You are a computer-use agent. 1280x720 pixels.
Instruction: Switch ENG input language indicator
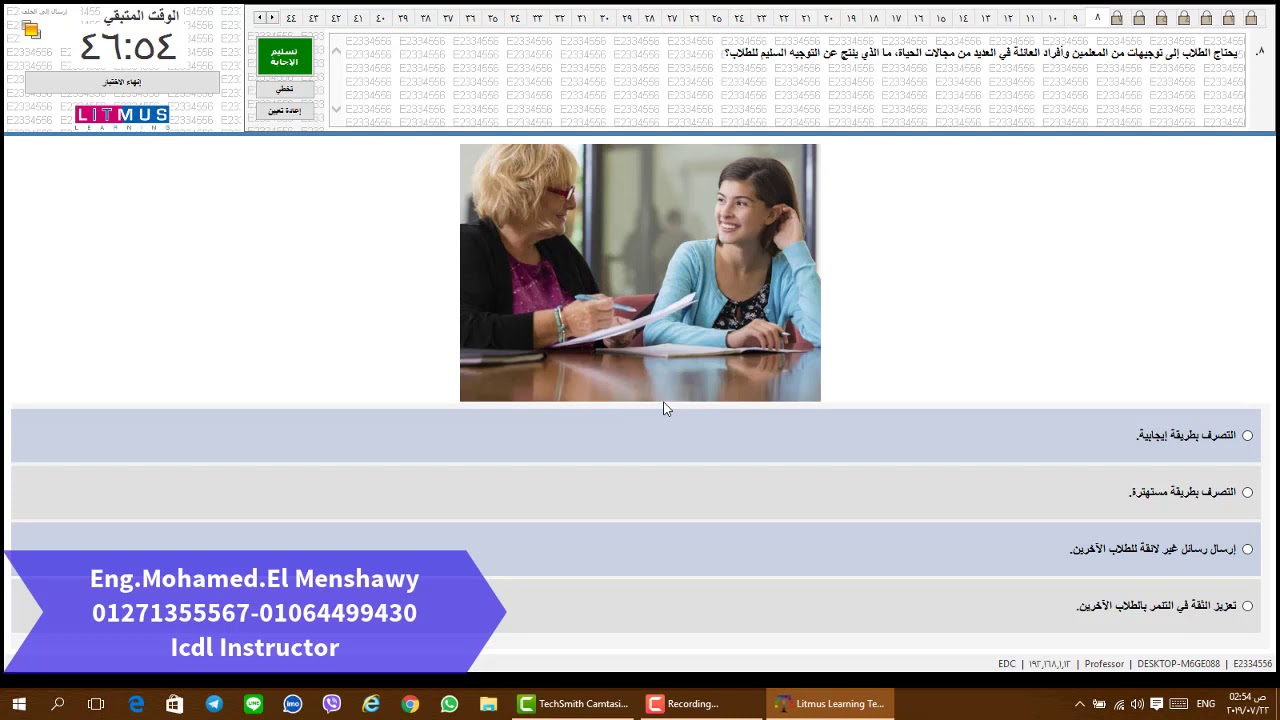pyautogui.click(x=1206, y=704)
